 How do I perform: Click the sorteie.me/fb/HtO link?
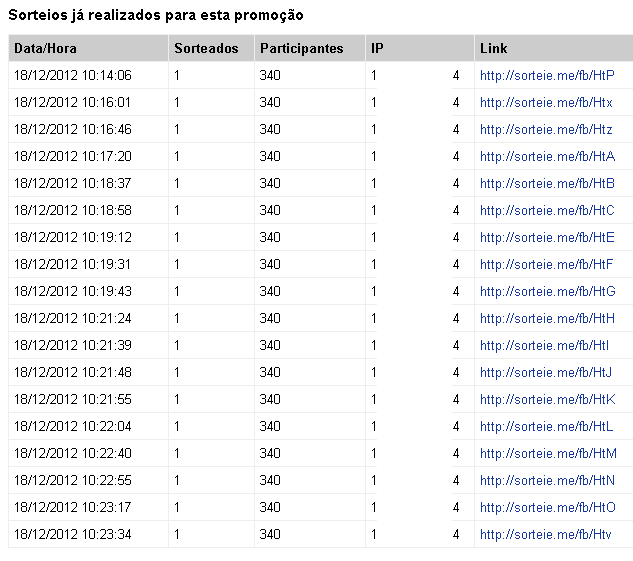coord(547,507)
